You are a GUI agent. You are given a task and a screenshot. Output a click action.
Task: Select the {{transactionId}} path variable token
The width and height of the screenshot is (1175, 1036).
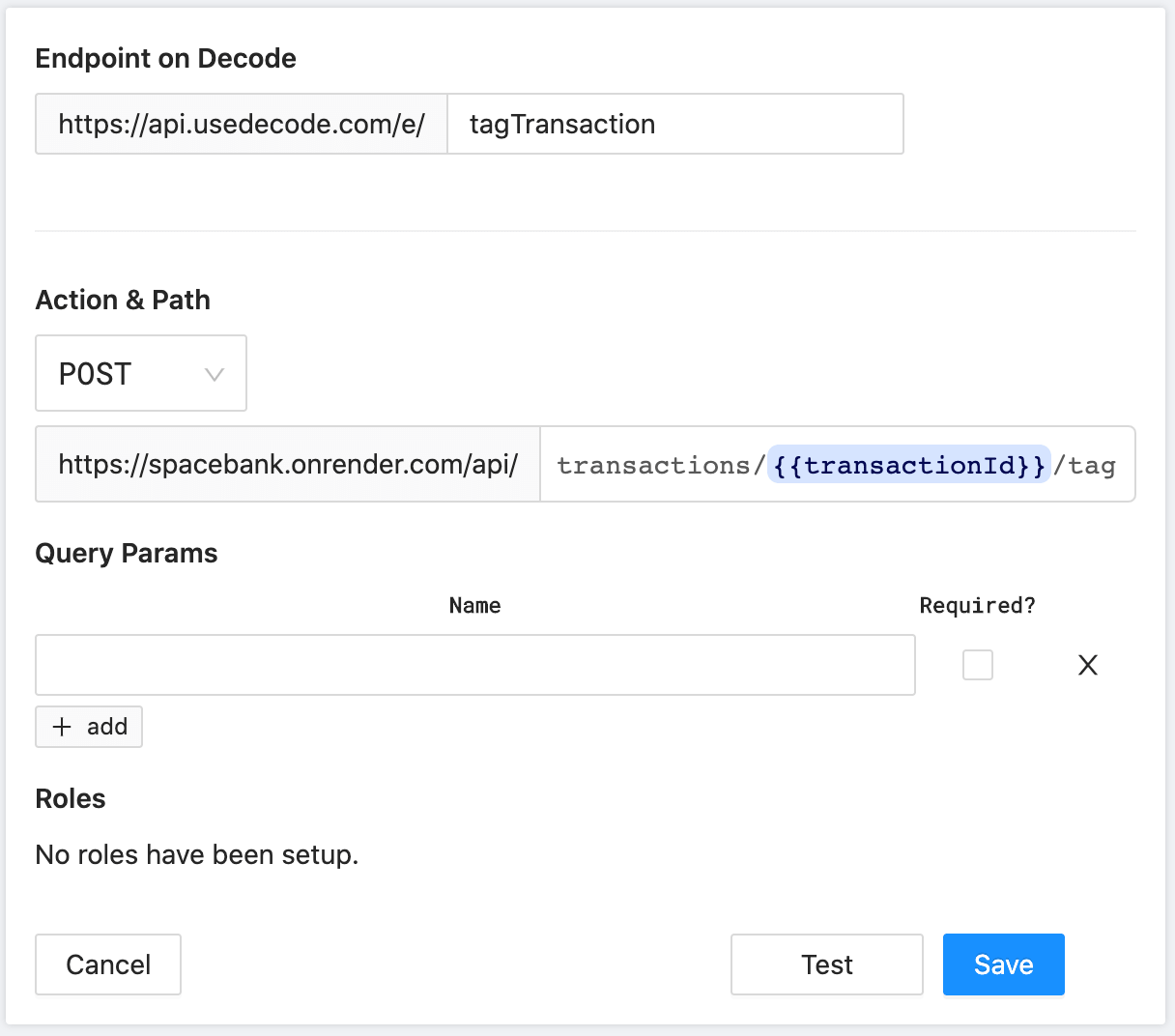pos(909,465)
